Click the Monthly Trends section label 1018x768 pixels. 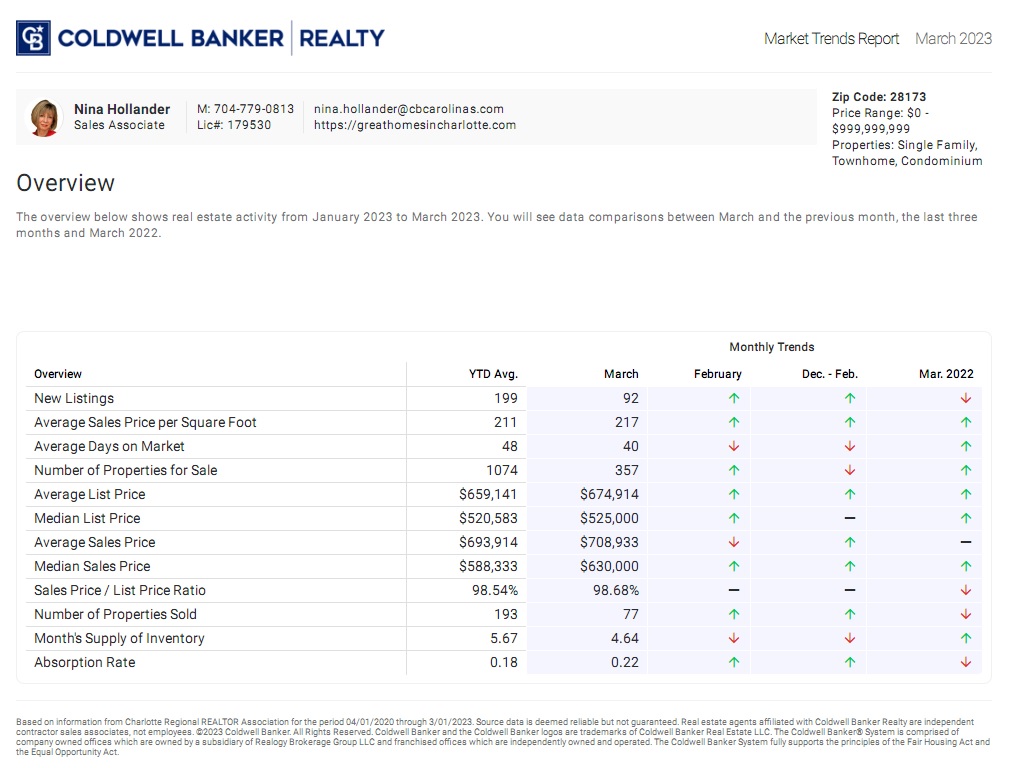click(771, 347)
